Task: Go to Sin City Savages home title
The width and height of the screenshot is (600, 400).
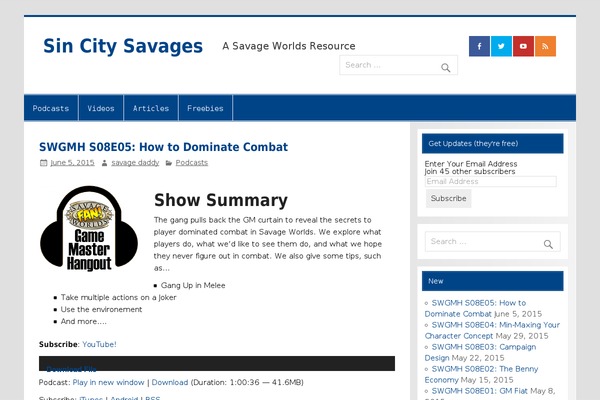Action: [123, 46]
